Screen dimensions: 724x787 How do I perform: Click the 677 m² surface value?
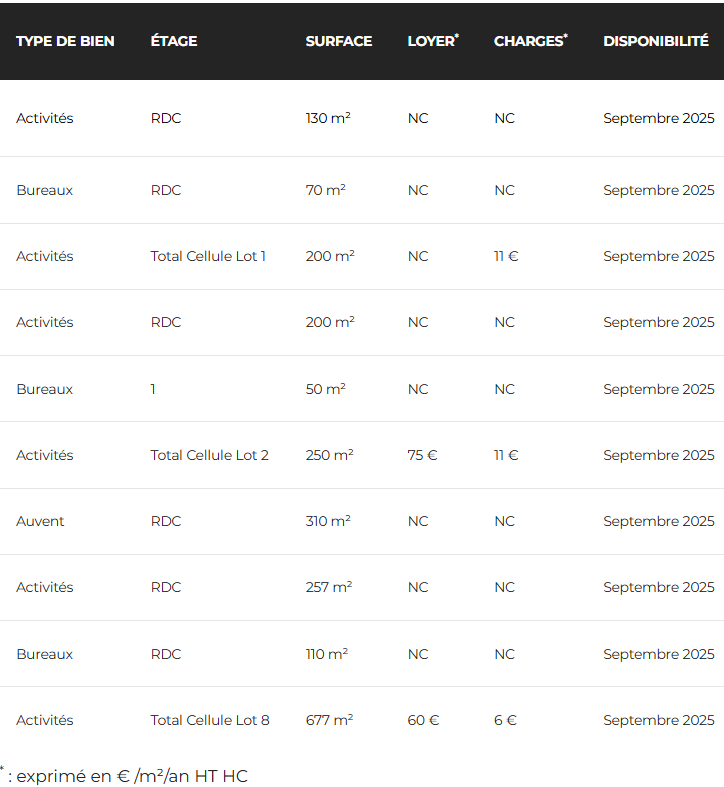point(329,720)
